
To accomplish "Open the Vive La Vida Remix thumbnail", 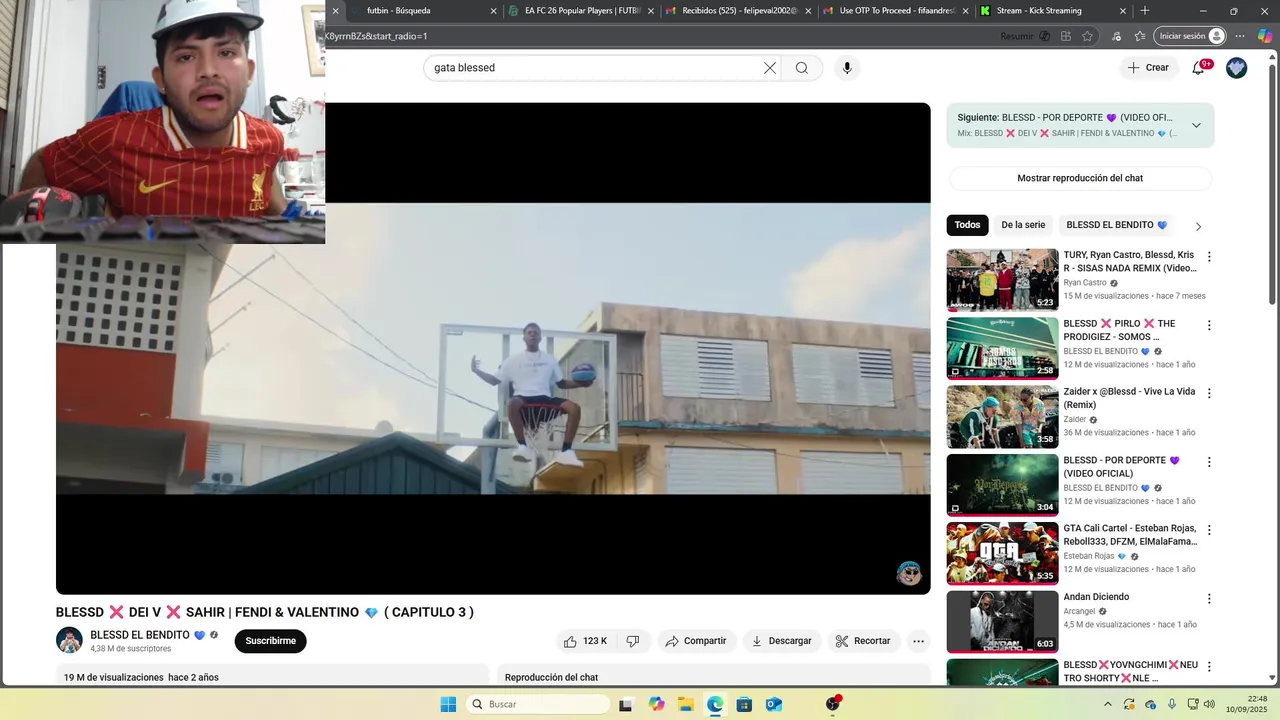I will 1002,417.
